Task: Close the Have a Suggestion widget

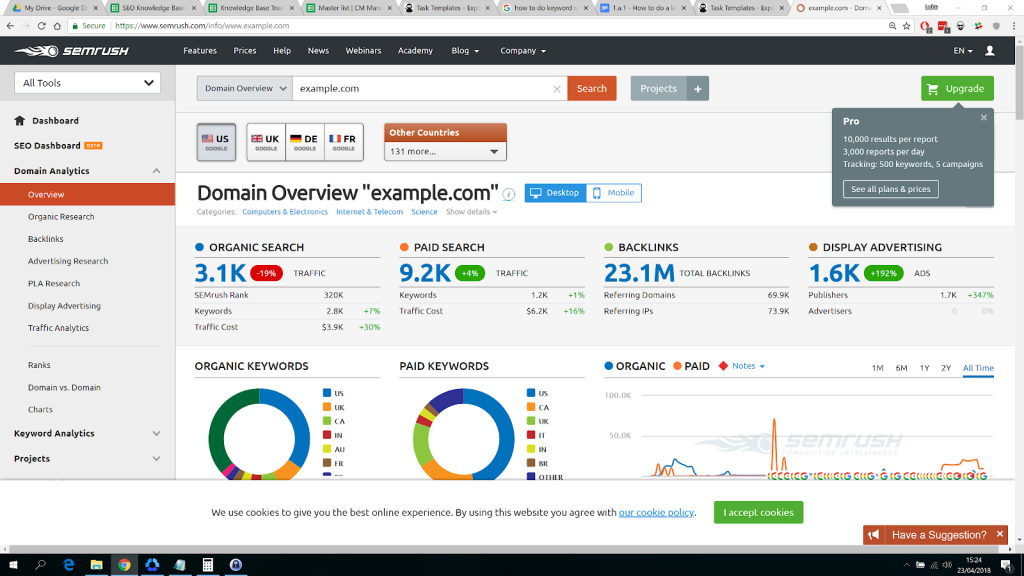Action: click(1000, 534)
